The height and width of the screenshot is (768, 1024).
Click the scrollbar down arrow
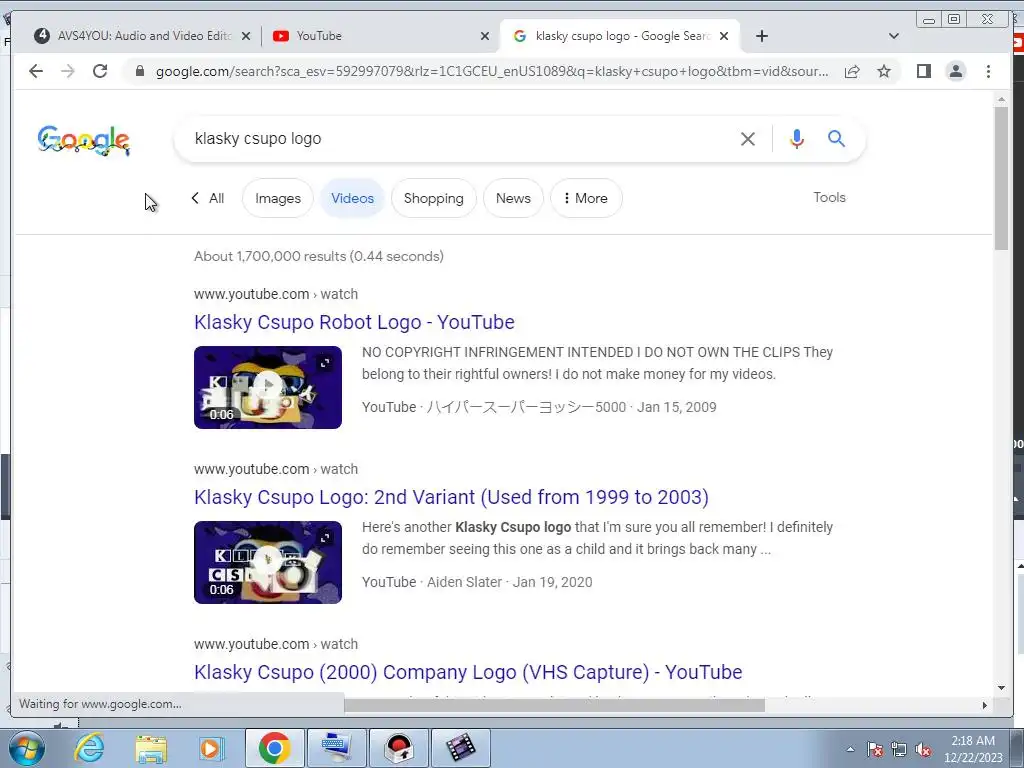pyautogui.click(x=1001, y=688)
